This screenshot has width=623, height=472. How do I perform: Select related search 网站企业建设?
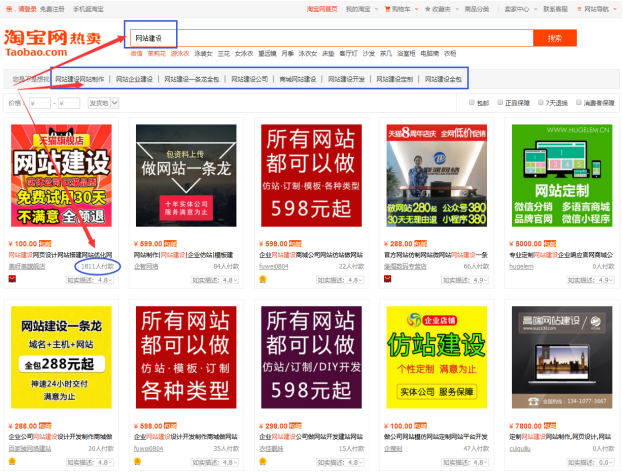(x=134, y=79)
